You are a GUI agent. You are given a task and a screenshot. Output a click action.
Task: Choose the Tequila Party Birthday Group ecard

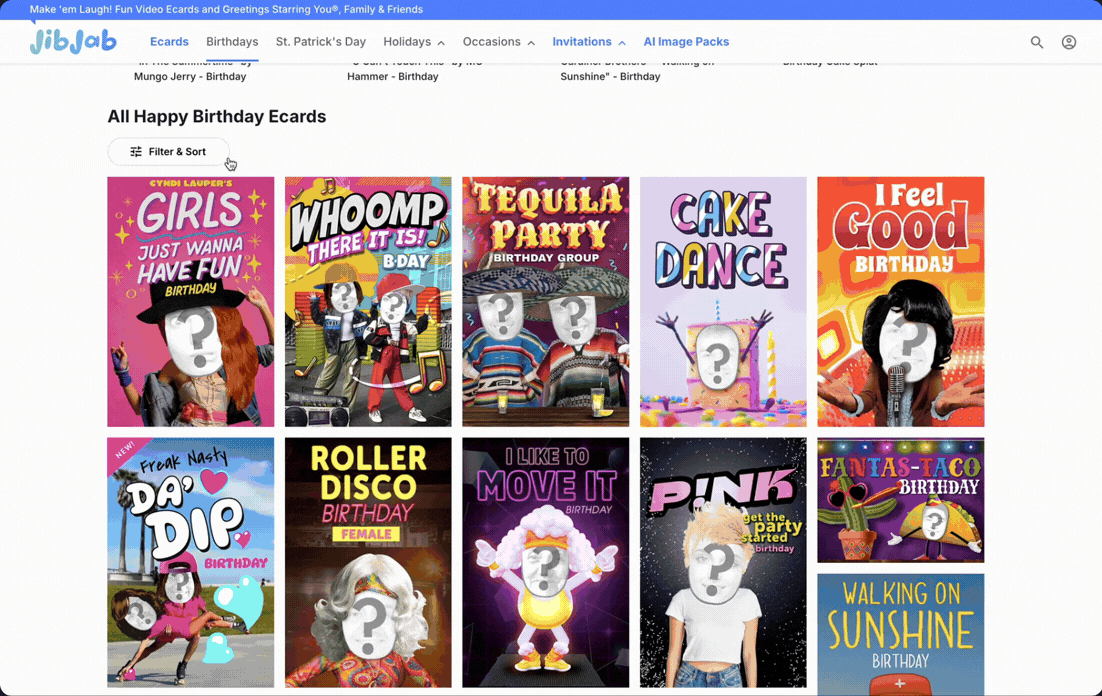click(x=545, y=302)
